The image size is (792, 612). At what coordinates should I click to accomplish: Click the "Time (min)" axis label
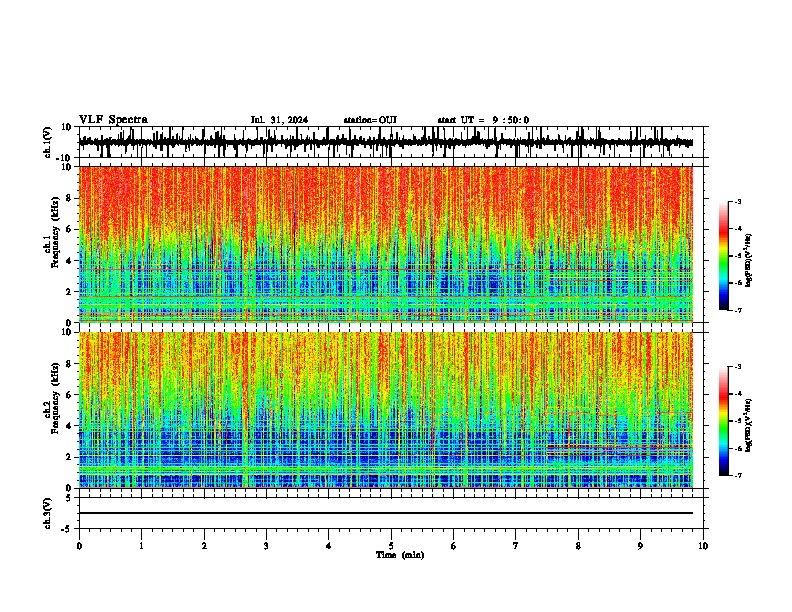400,555
